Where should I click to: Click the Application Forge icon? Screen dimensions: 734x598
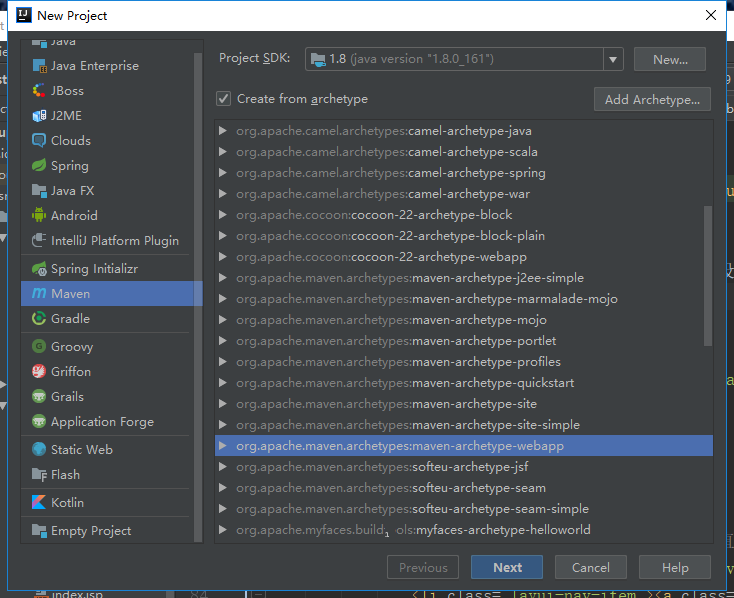39,421
